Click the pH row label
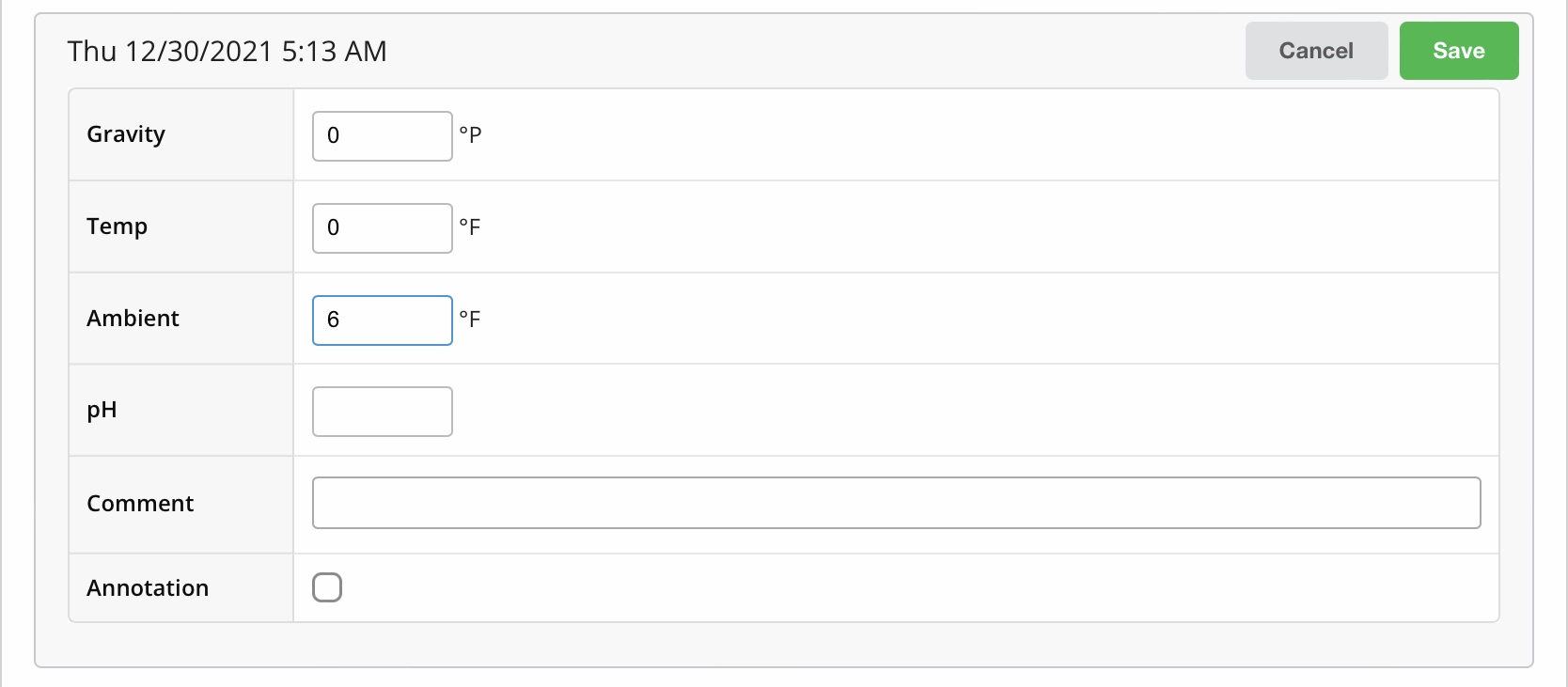1568x687 pixels. [x=102, y=410]
